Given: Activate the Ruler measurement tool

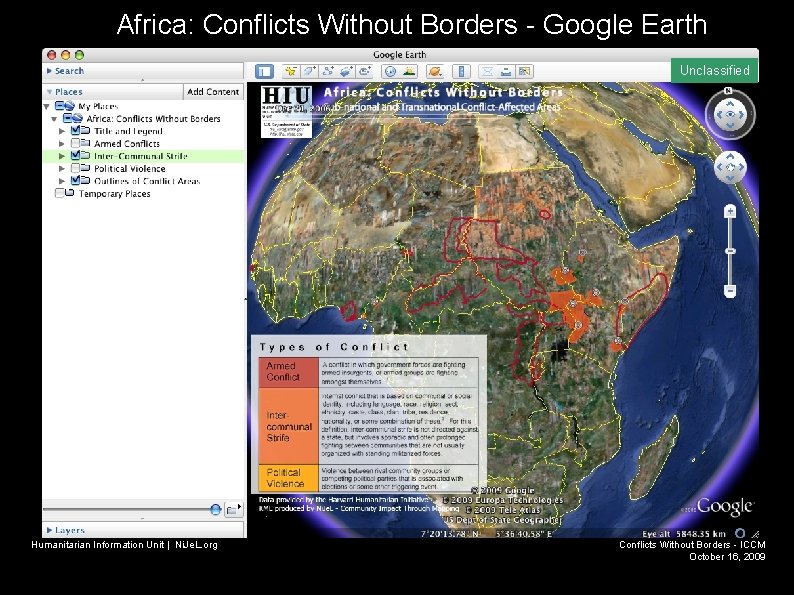Looking at the screenshot, I should [461, 71].
